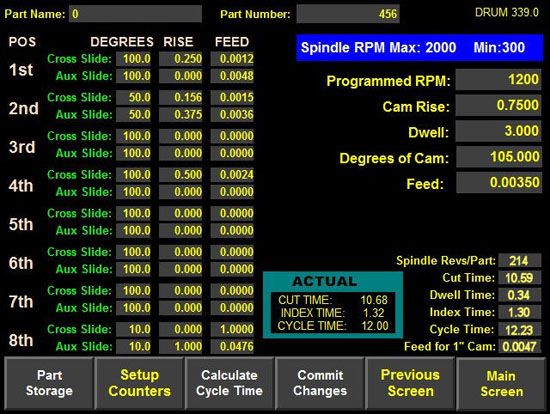The image size is (550, 414).
Task: Click the Spindle RPM Max/Min blue banner
Action: (419, 48)
